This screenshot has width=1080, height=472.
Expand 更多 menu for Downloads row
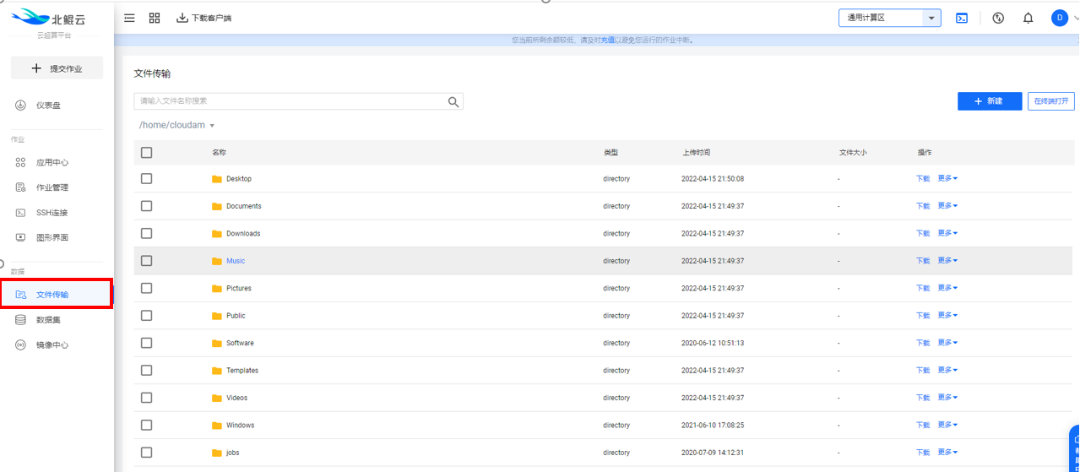tap(948, 234)
